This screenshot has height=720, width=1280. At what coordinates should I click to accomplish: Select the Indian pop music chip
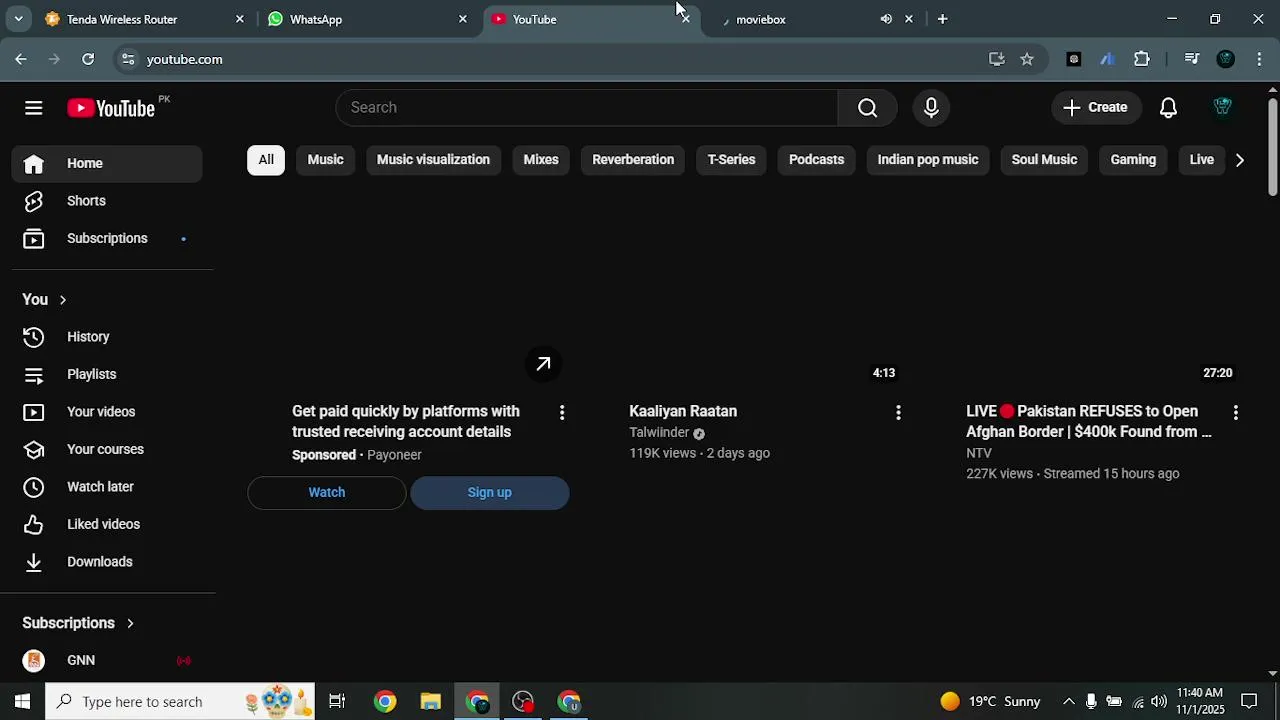pos(928,160)
